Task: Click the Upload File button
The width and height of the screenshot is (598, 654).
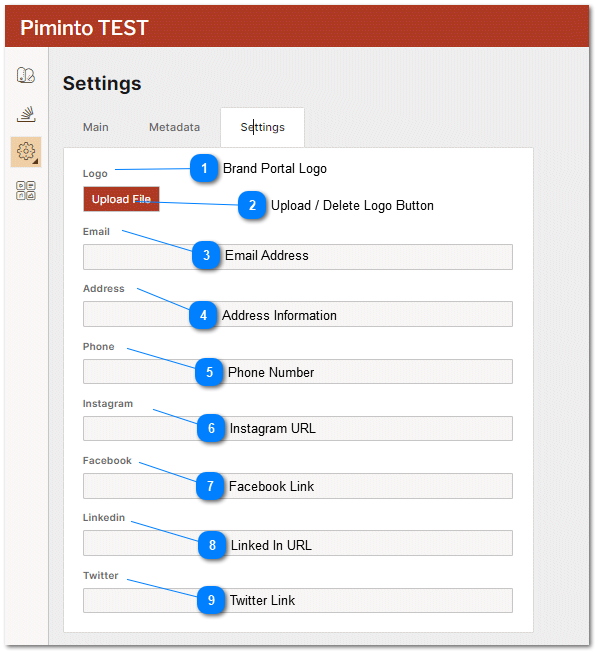Action: [x=121, y=199]
